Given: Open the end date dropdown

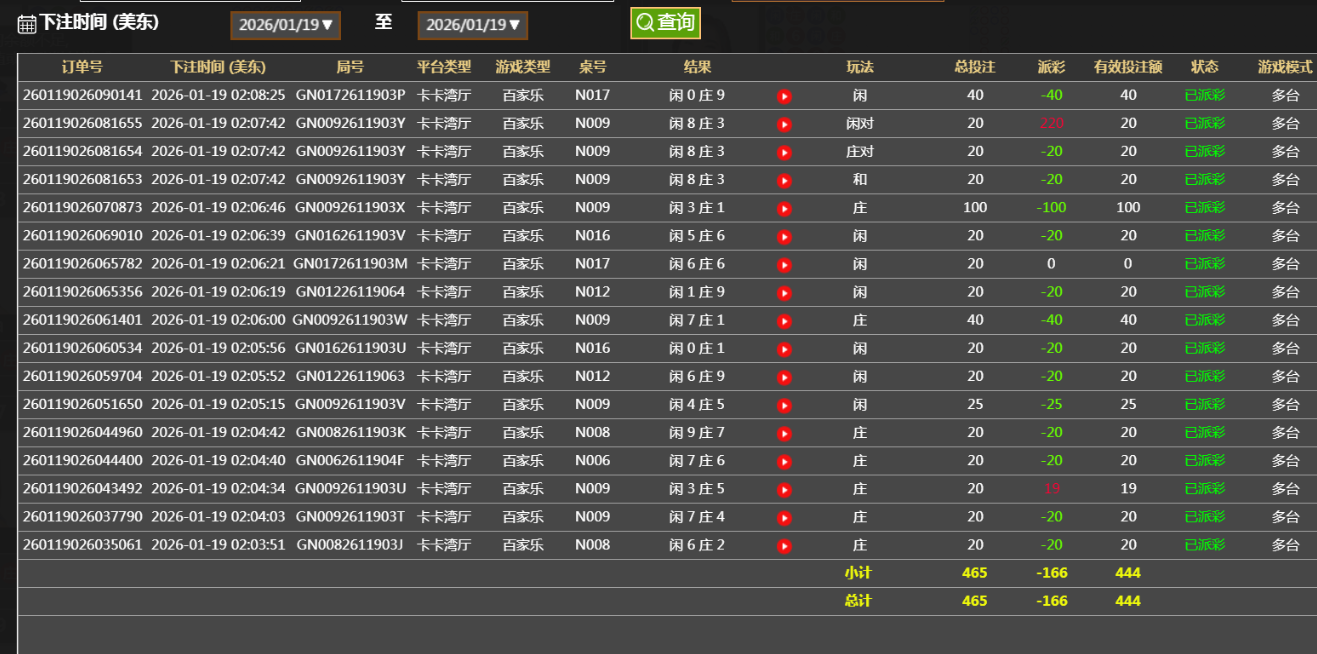Looking at the screenshot, I should click(473, 25).
